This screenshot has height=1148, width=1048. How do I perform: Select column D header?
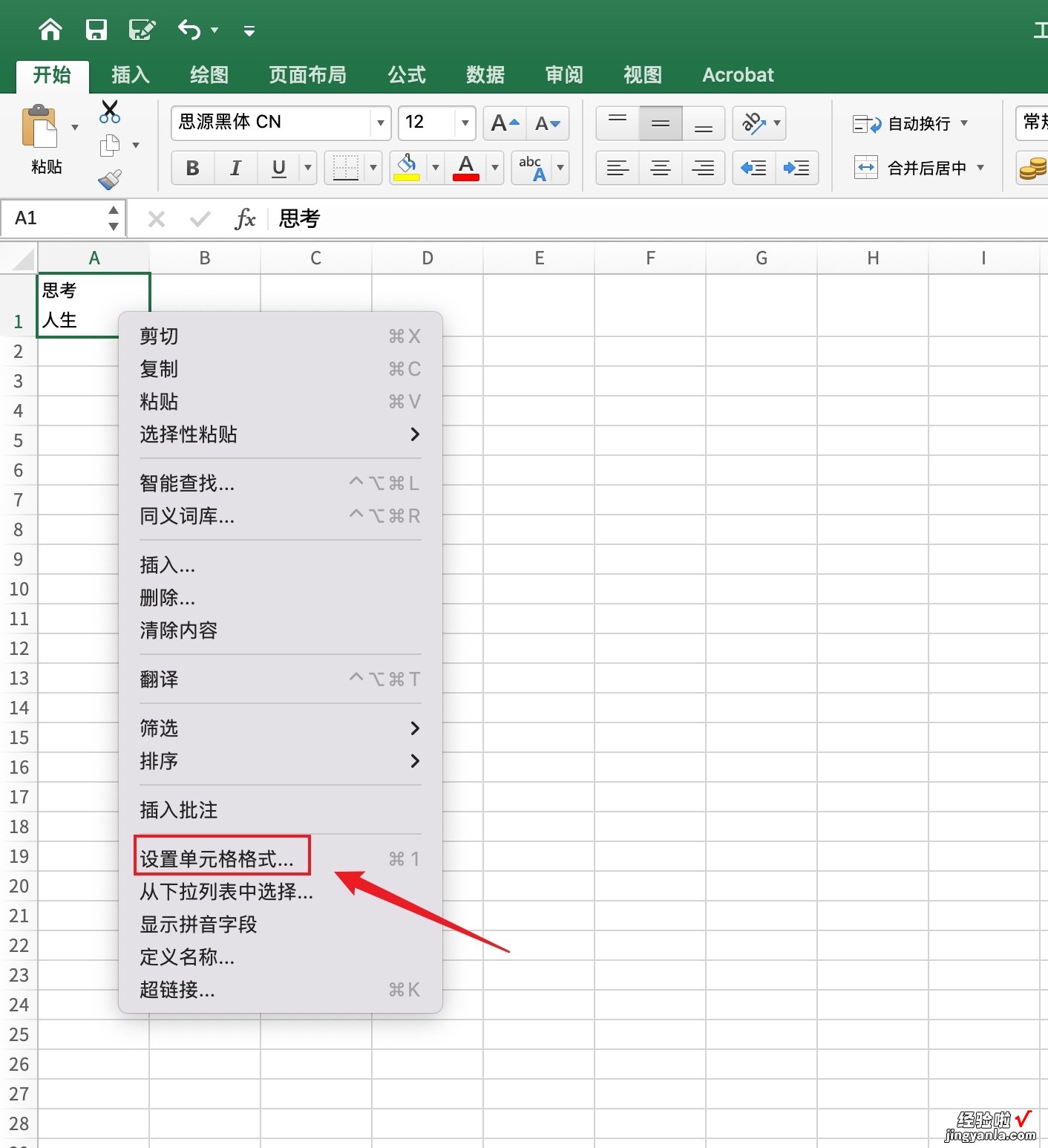coord(428,258)
